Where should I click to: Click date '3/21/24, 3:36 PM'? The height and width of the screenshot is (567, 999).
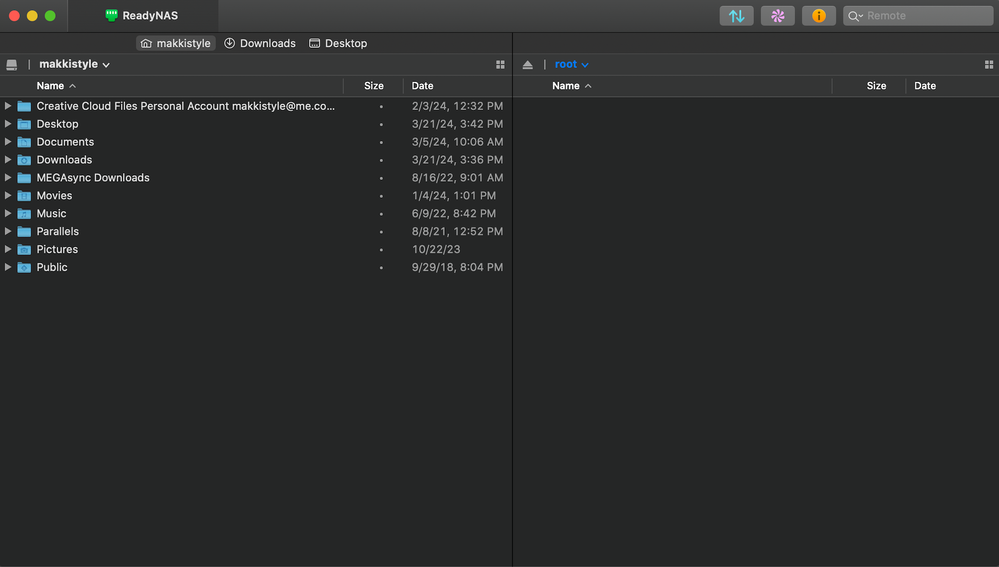point(457,159)
